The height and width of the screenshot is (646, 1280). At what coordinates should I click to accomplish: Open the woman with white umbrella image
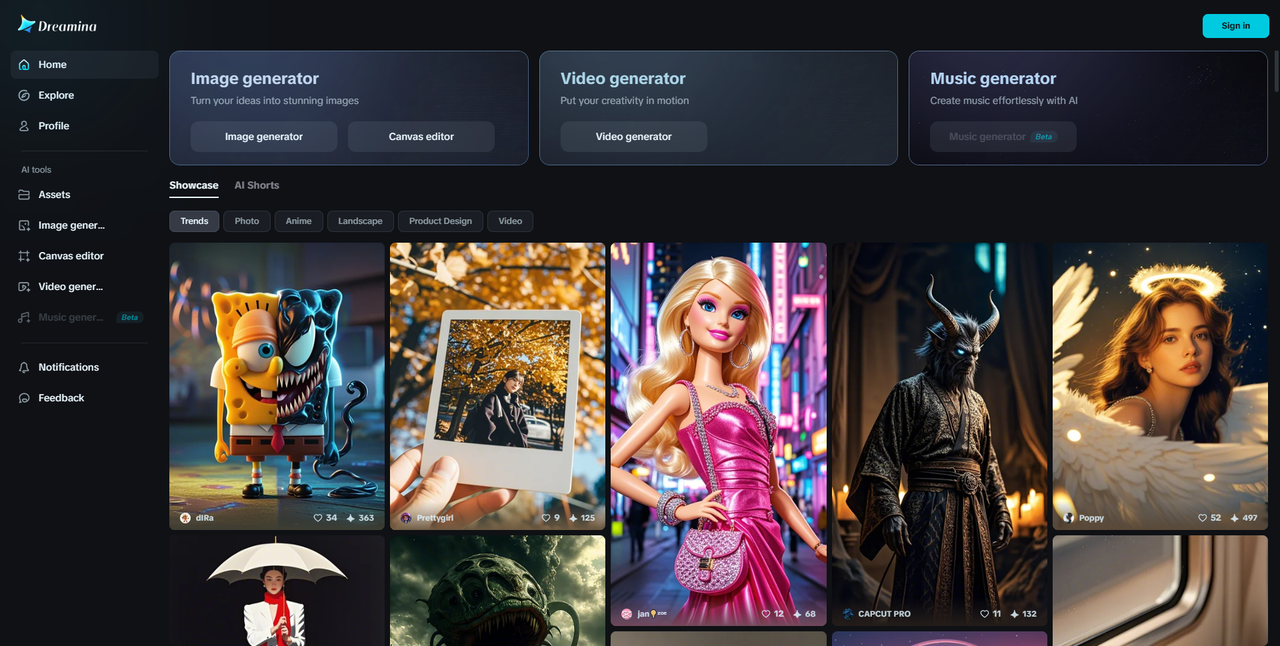(277, 590)
